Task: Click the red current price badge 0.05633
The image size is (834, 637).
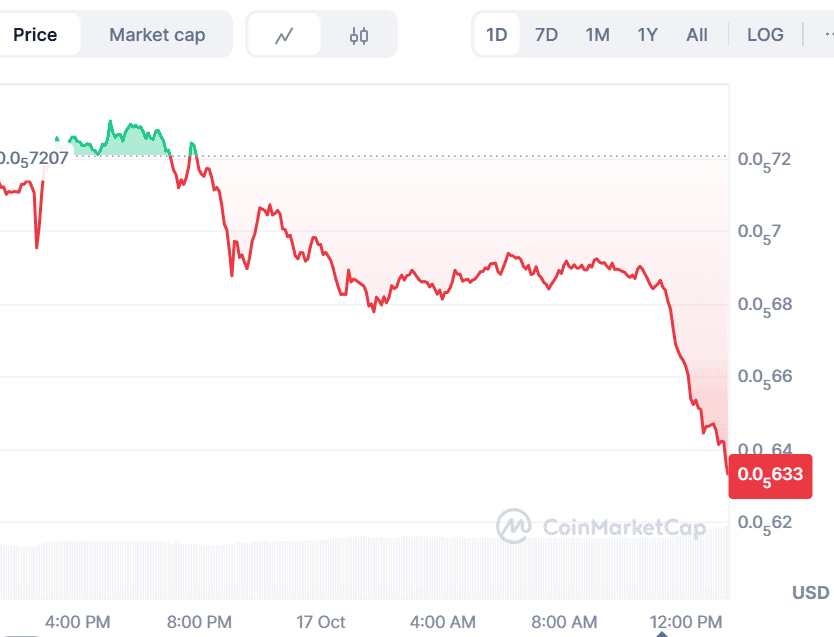Action: point(770,476)
